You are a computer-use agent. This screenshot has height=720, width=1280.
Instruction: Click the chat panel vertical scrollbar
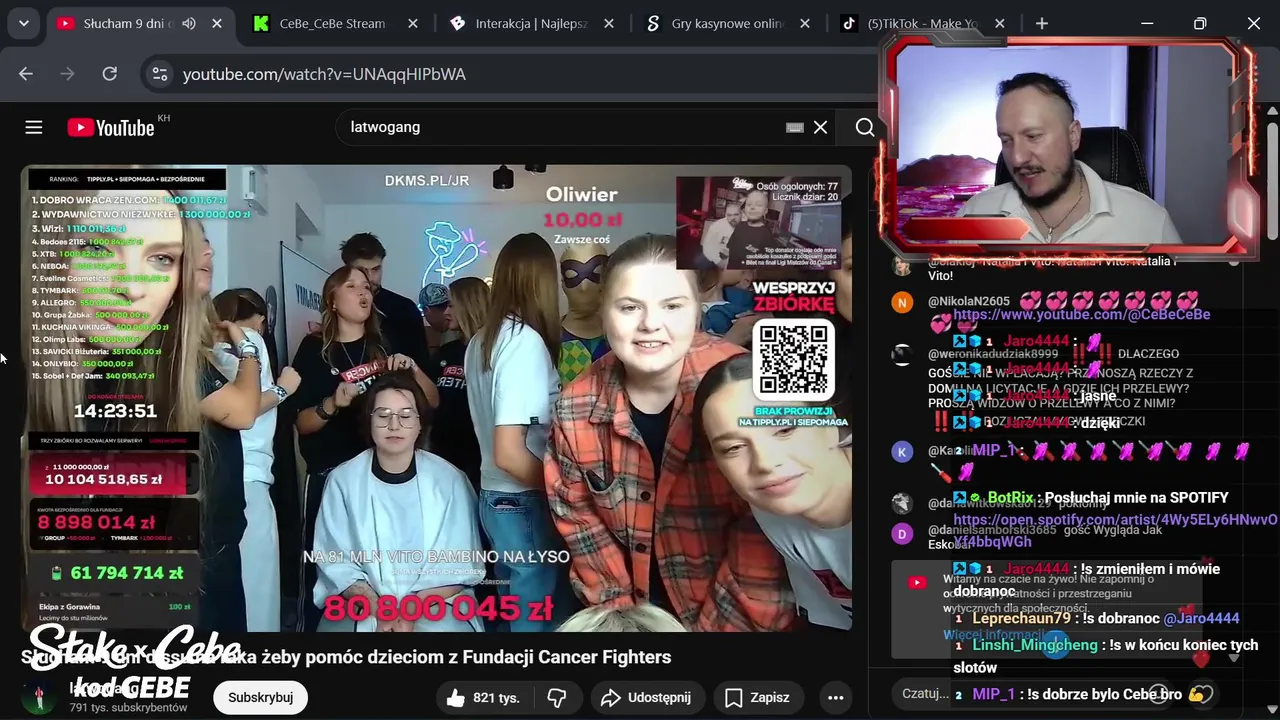[x=1272, y=180]
